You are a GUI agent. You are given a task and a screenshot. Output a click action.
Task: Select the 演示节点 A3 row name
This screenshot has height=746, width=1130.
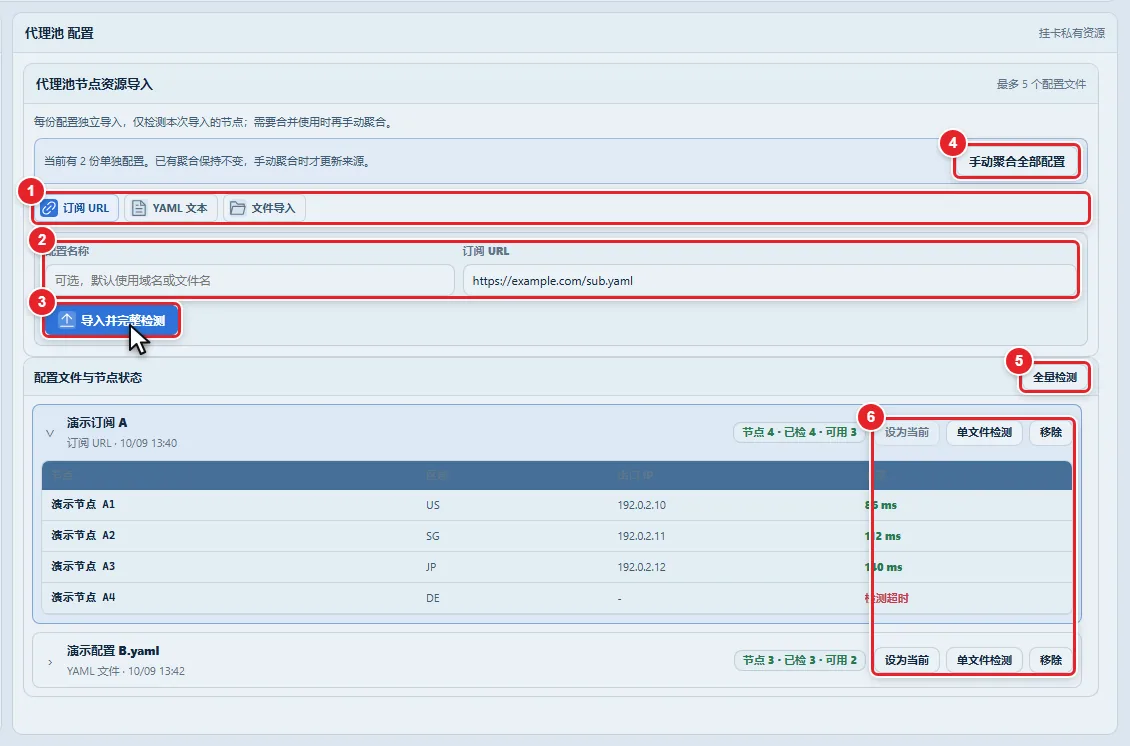pyautogui.click(x=83, y=567)
